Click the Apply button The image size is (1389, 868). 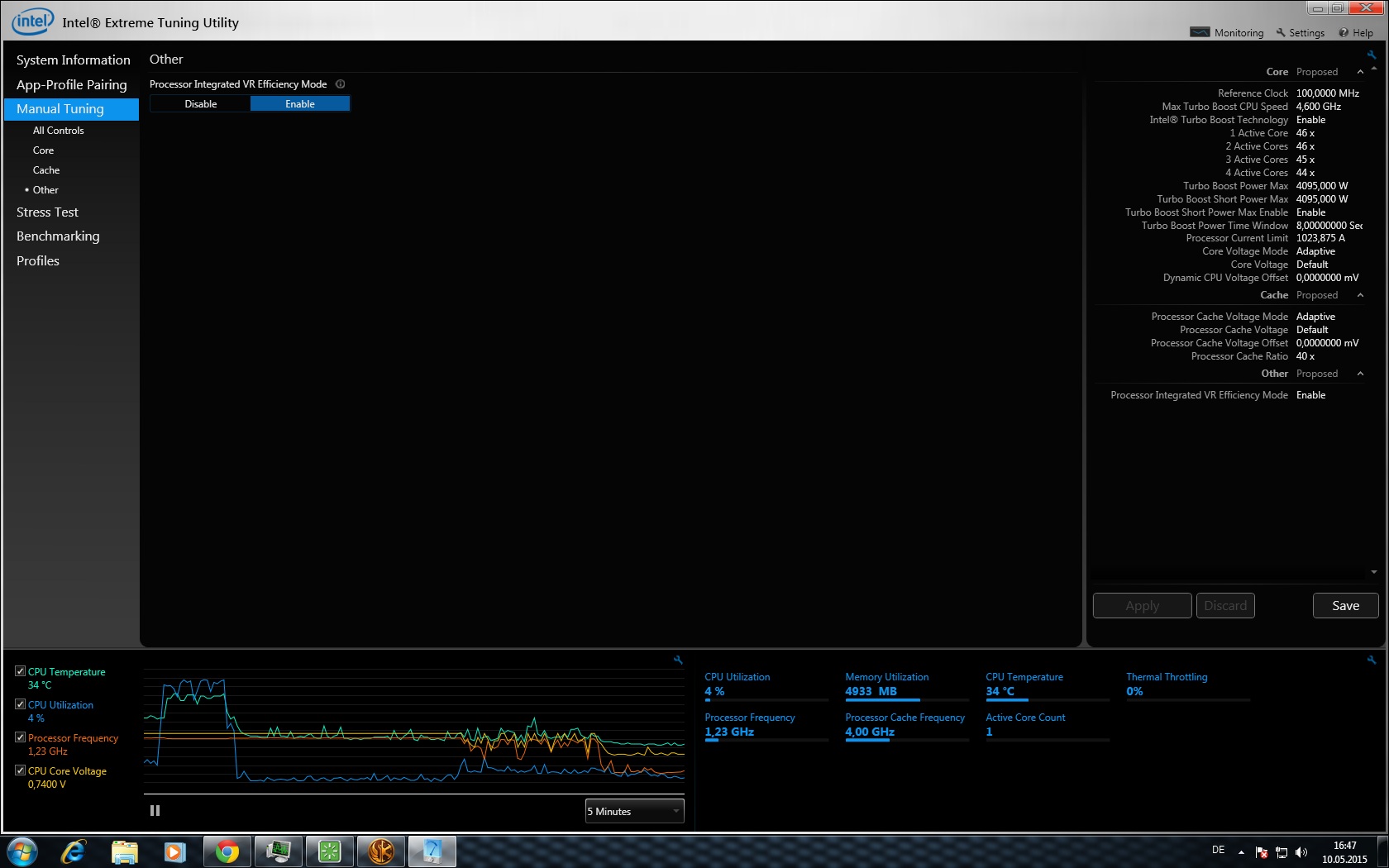pos(1143,606)
